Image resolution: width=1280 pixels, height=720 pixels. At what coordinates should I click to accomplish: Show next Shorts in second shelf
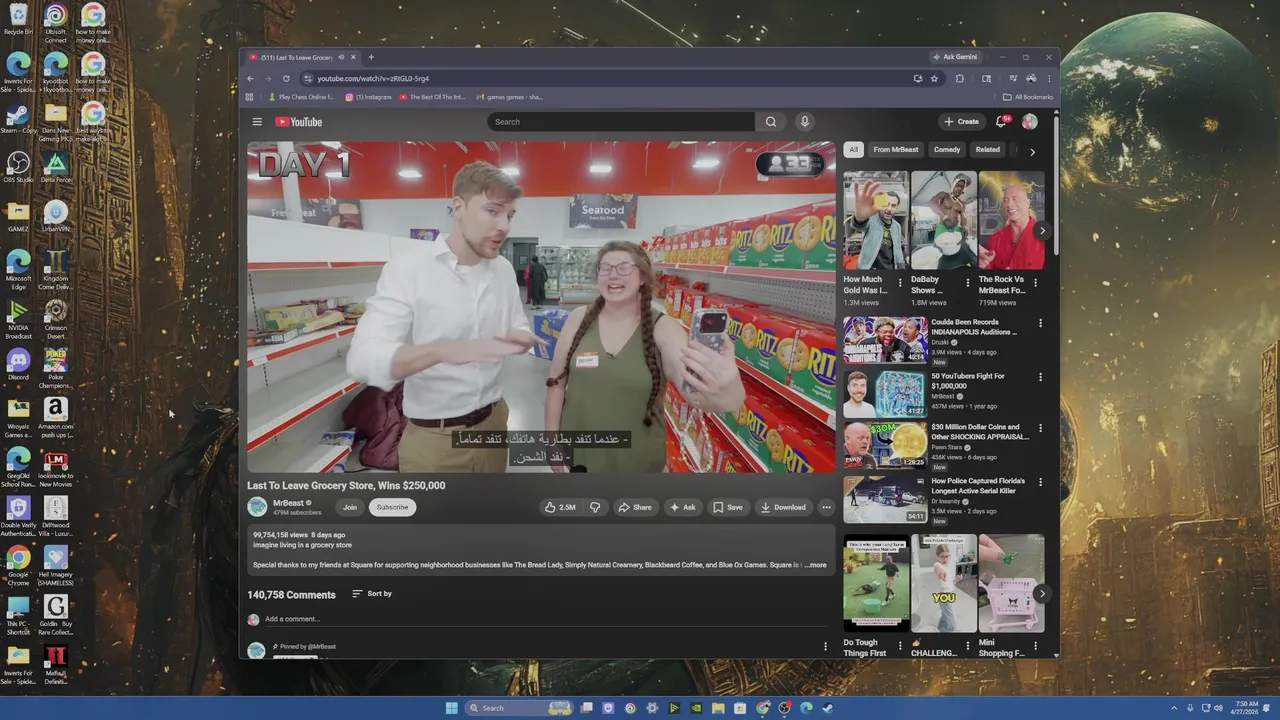pyautogui.click(x=1041, y=594)
